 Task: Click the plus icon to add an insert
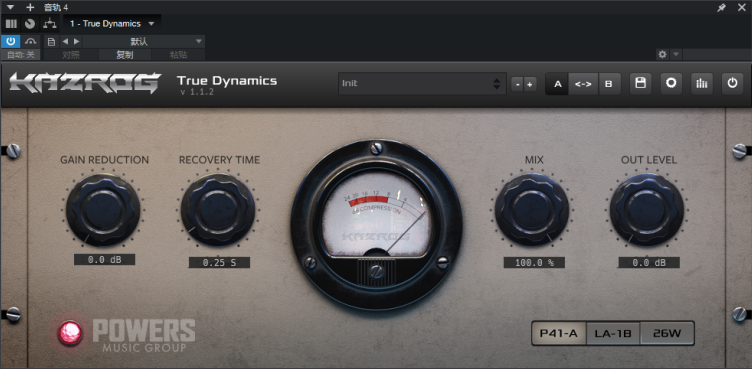(x=30, y=7)
